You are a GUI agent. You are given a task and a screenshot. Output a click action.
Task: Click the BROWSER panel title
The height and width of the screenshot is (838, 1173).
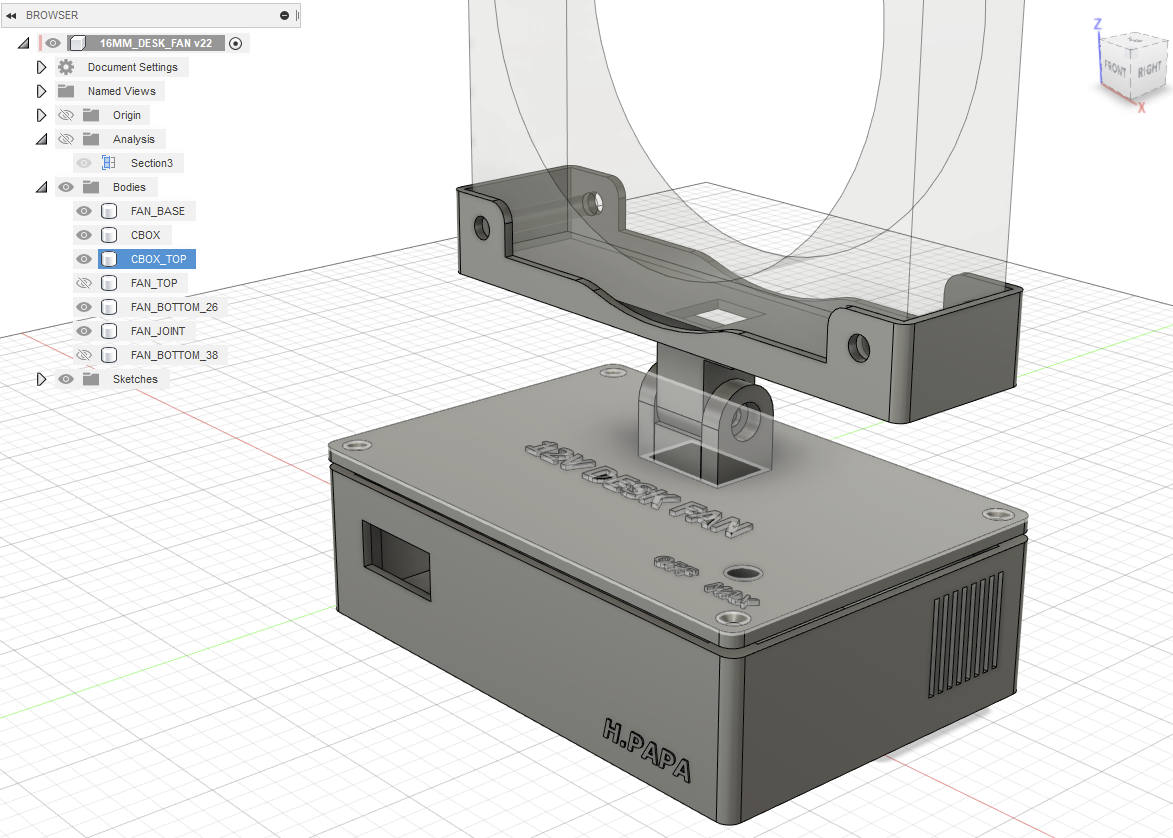click(x=52, y=15)
